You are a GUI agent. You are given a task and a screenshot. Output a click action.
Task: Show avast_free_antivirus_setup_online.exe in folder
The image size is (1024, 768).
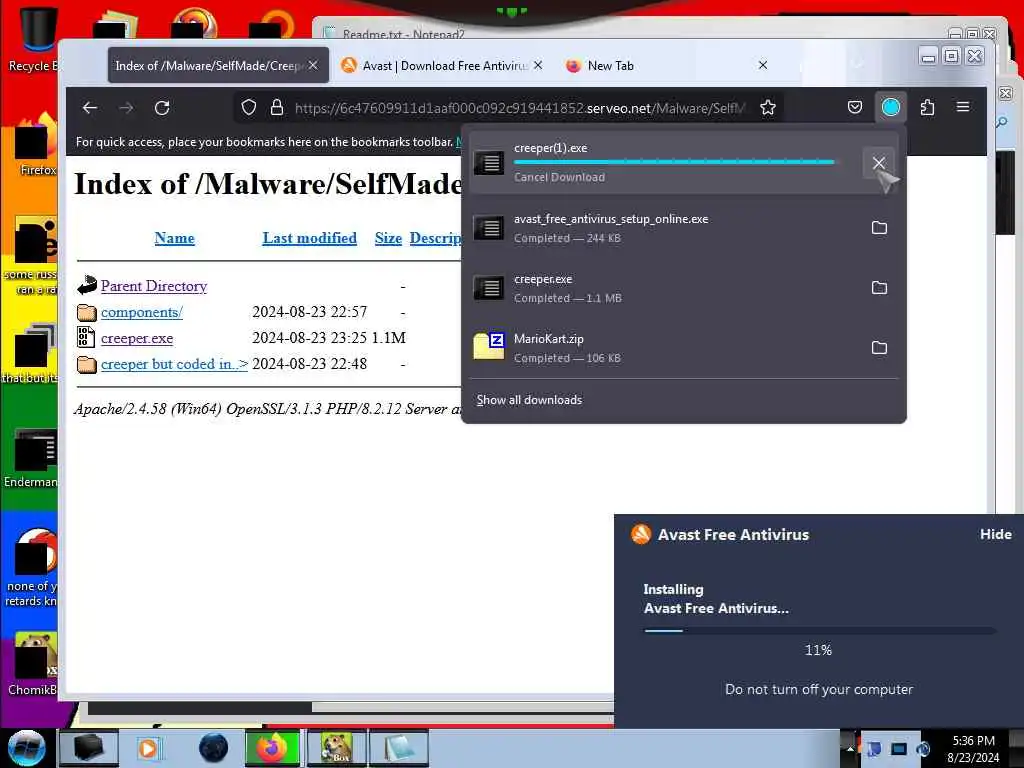879,228
